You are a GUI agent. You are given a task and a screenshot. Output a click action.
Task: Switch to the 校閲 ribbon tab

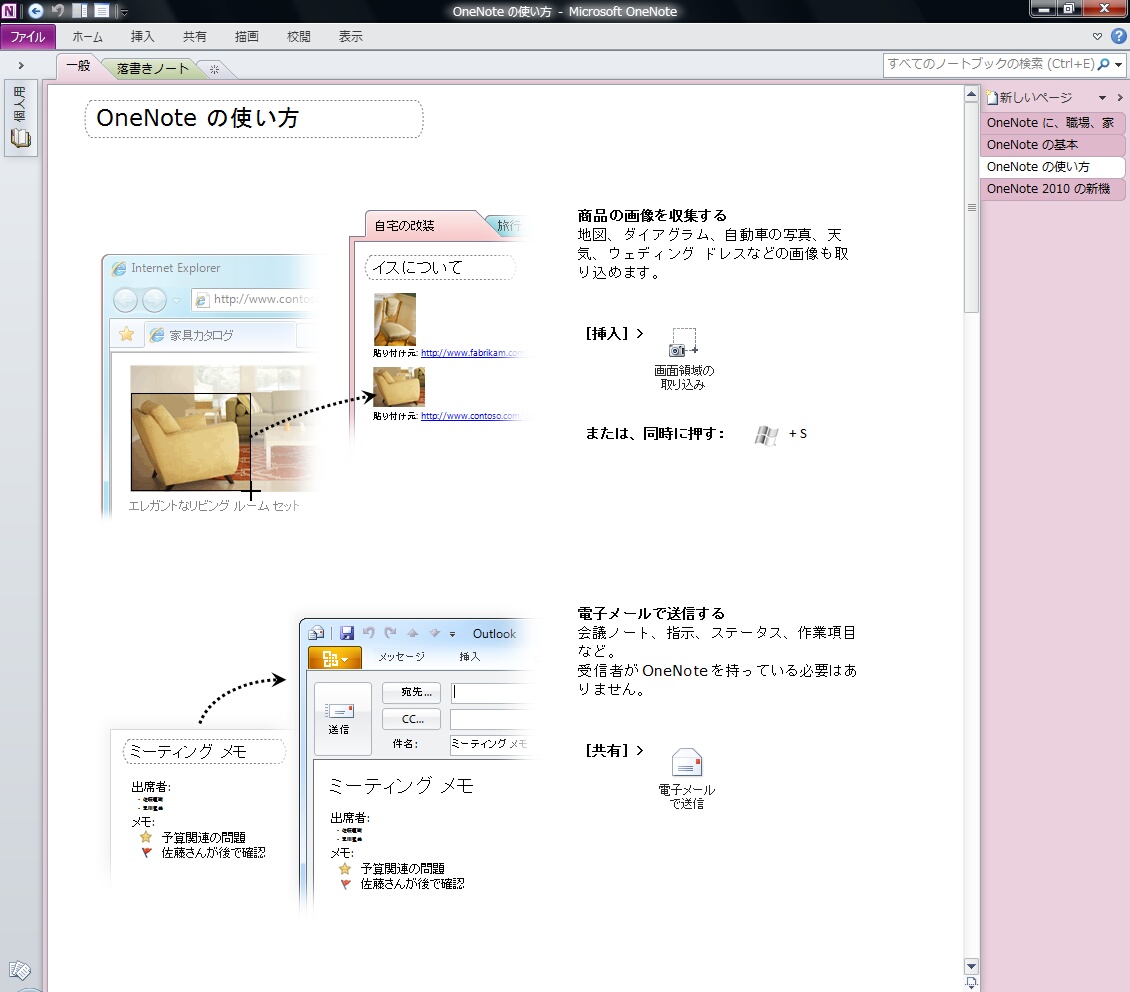click(x=298, y=37)
